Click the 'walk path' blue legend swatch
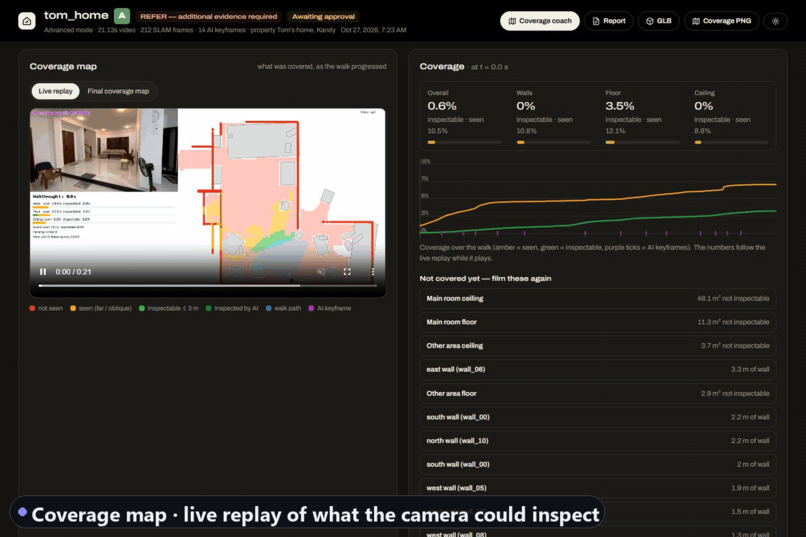 coord(269,308)
